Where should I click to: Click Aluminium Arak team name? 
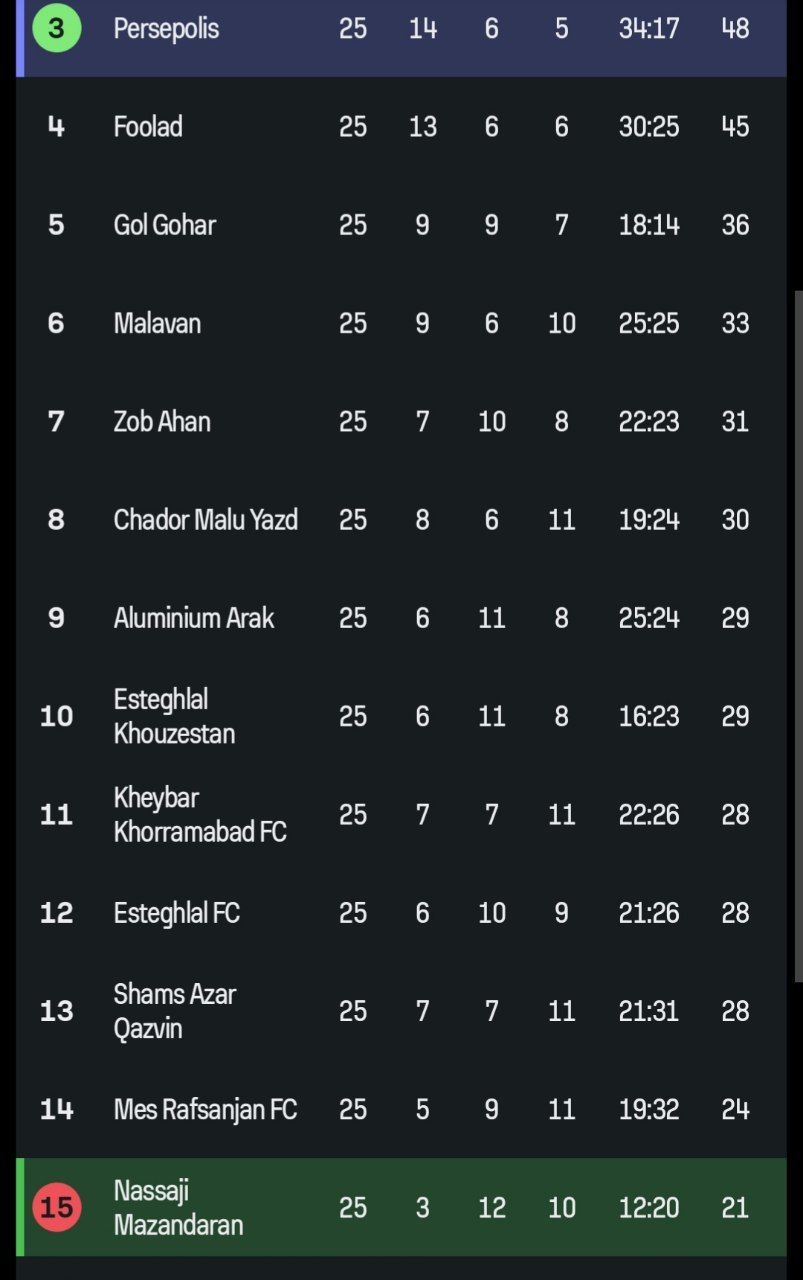click(193, 618)
